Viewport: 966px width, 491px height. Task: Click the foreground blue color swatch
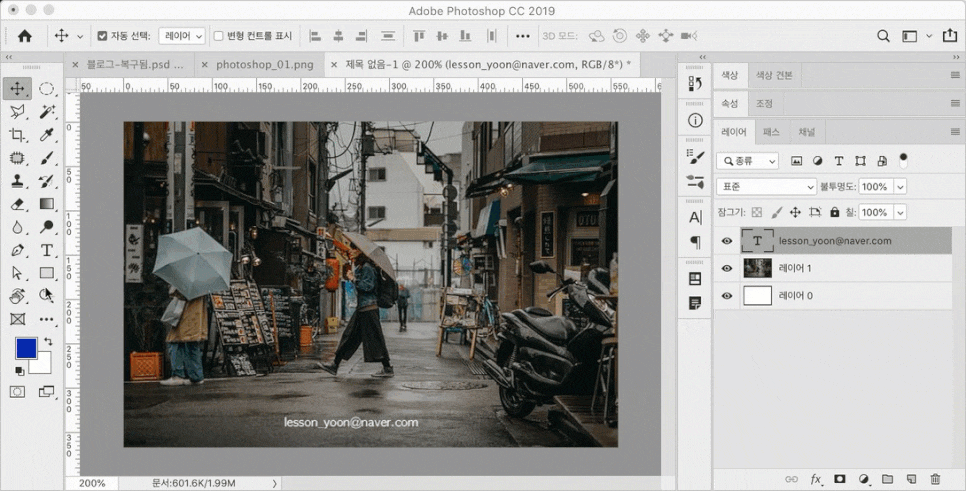point(25,347)
